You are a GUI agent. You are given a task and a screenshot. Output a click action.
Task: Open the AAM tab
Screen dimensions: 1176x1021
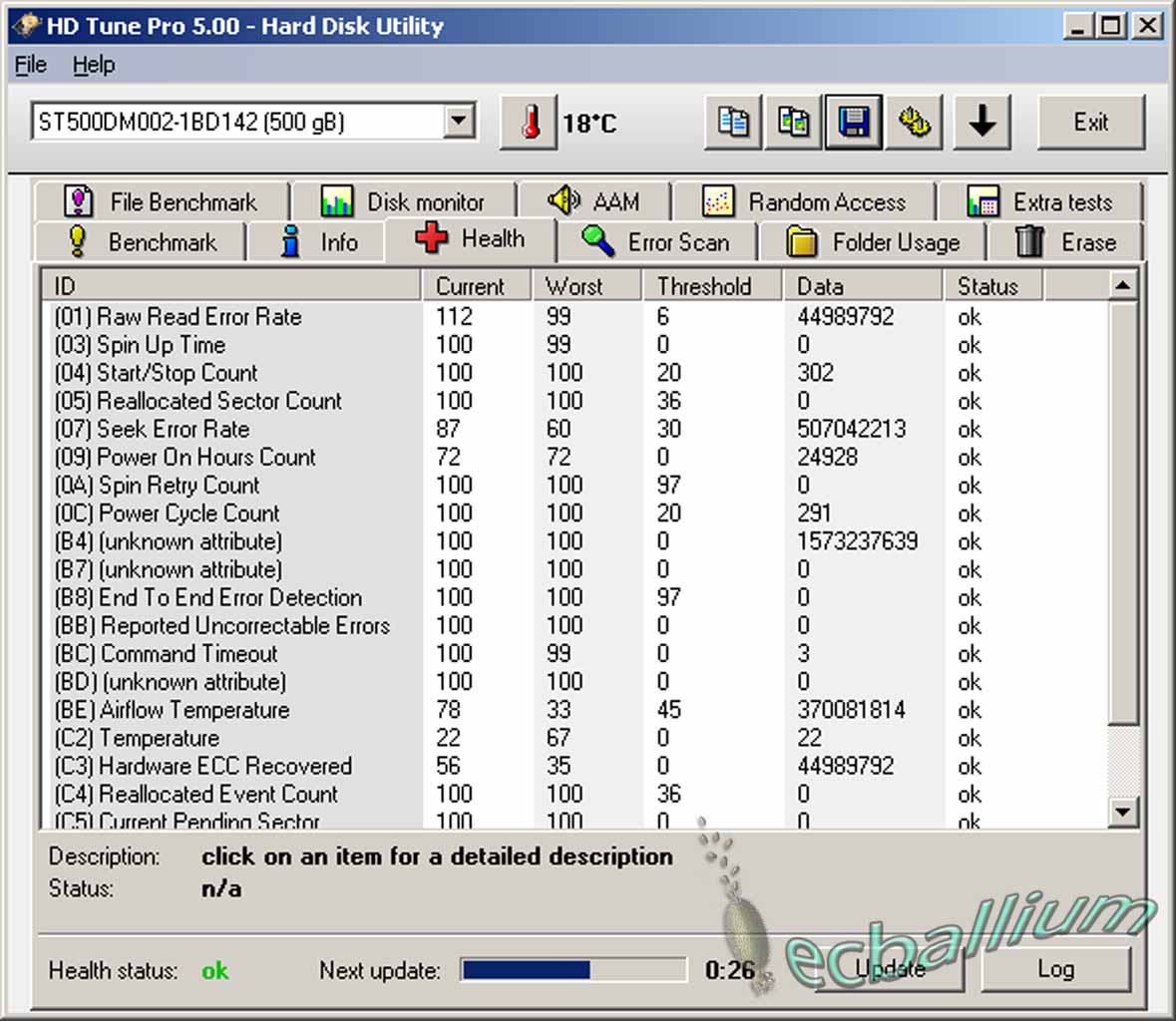(594, 201)
